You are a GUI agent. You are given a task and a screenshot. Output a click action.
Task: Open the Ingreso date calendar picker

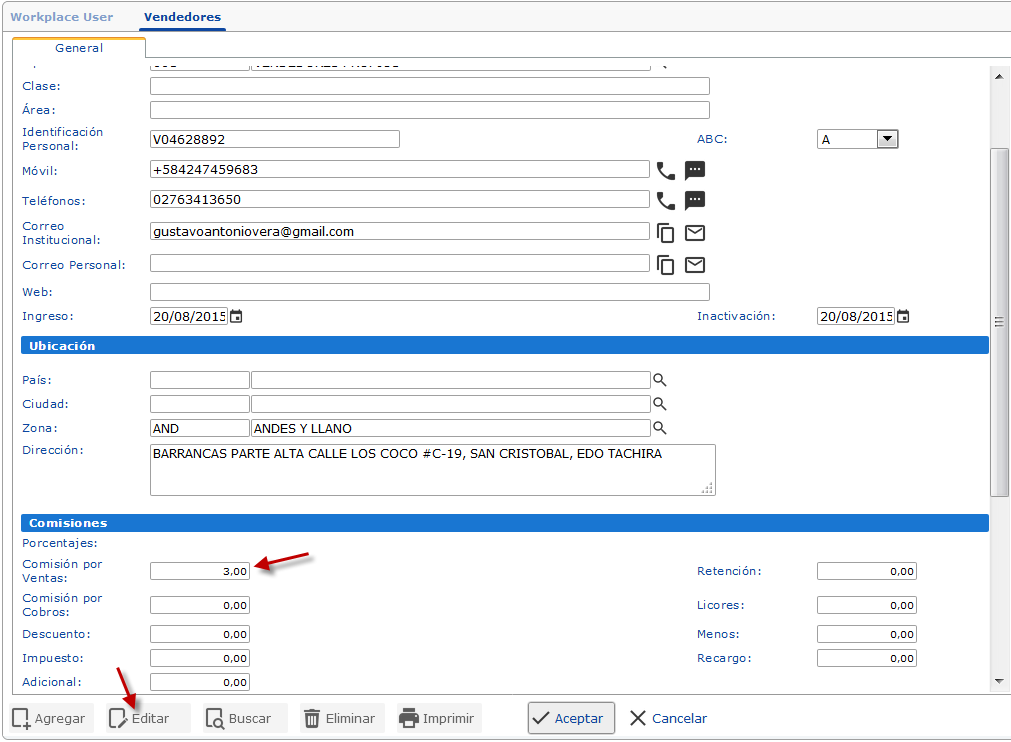pyautogui.click(x=236, y=317)
